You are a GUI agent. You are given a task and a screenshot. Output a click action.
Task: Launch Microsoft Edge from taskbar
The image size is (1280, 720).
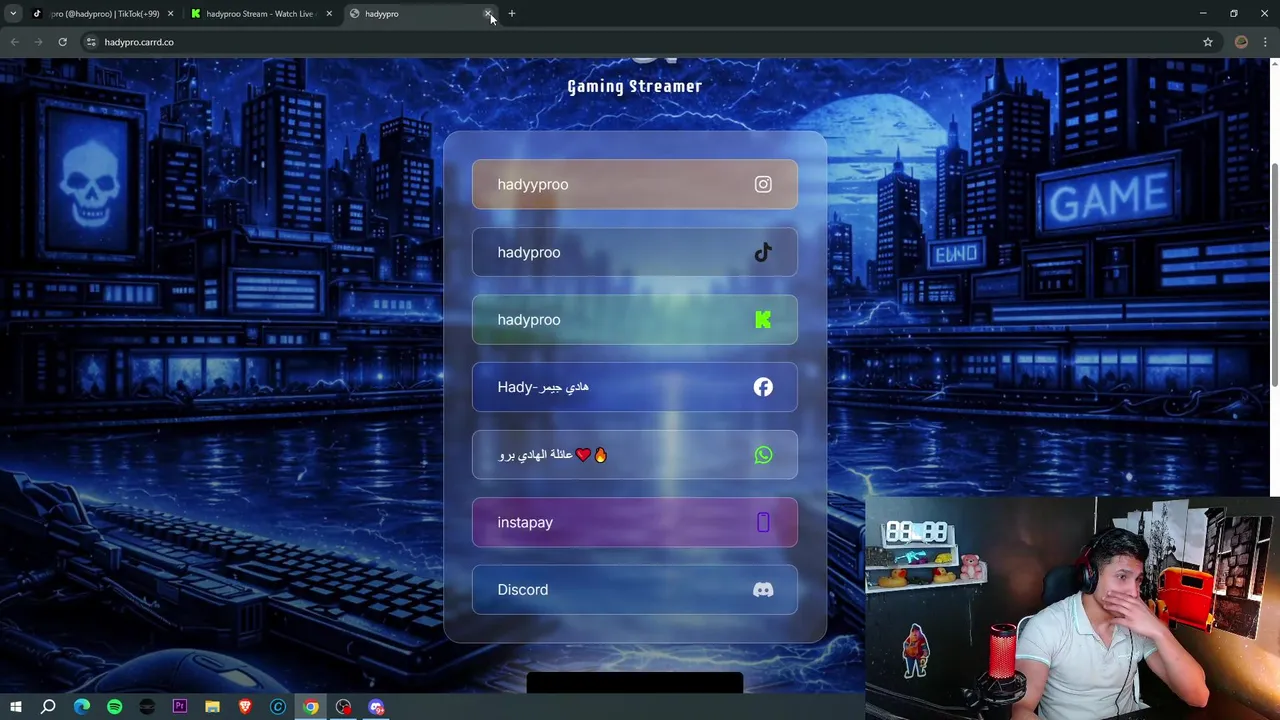(x=82, y=707)
